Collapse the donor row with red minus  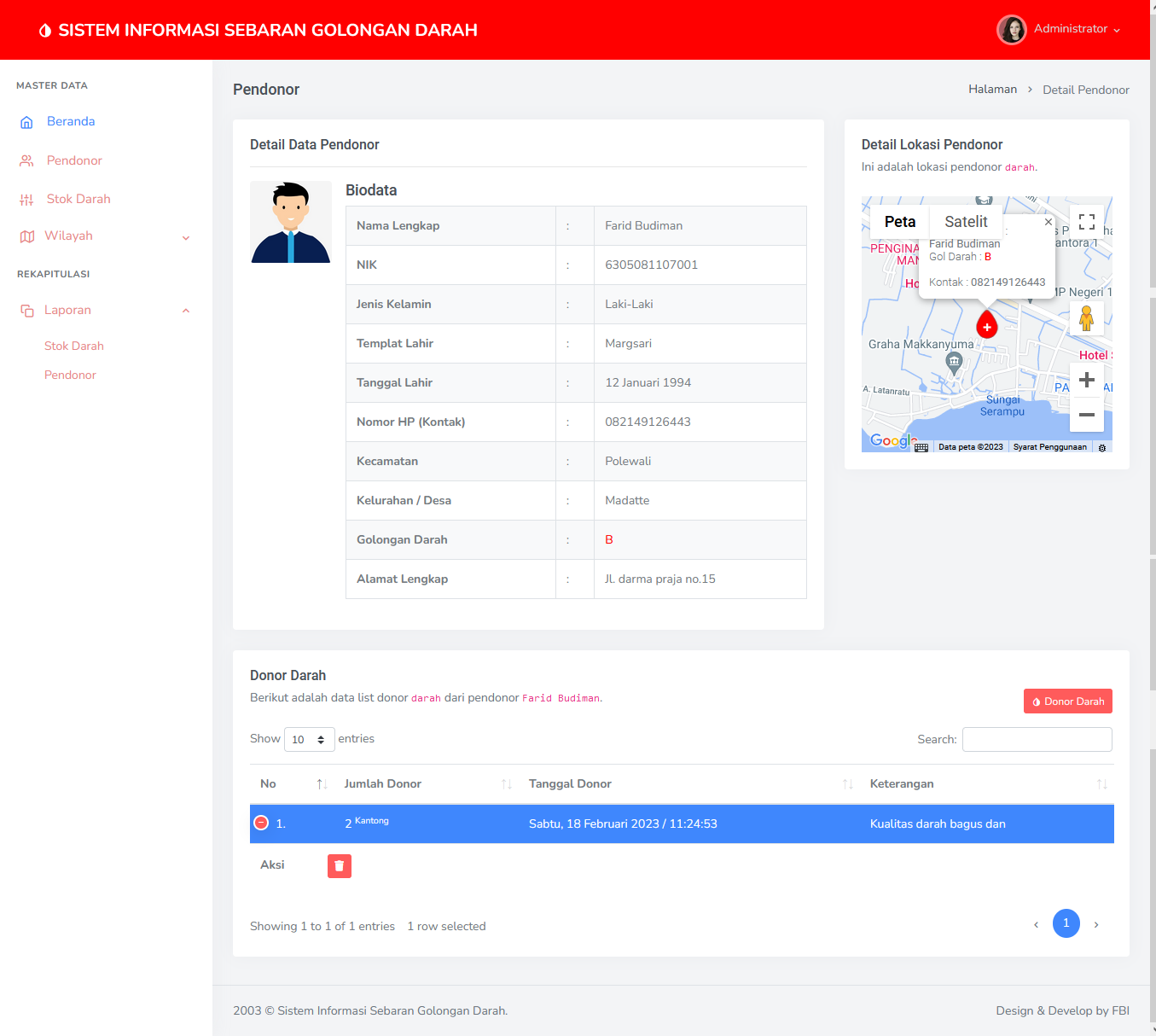click(261, 823)
